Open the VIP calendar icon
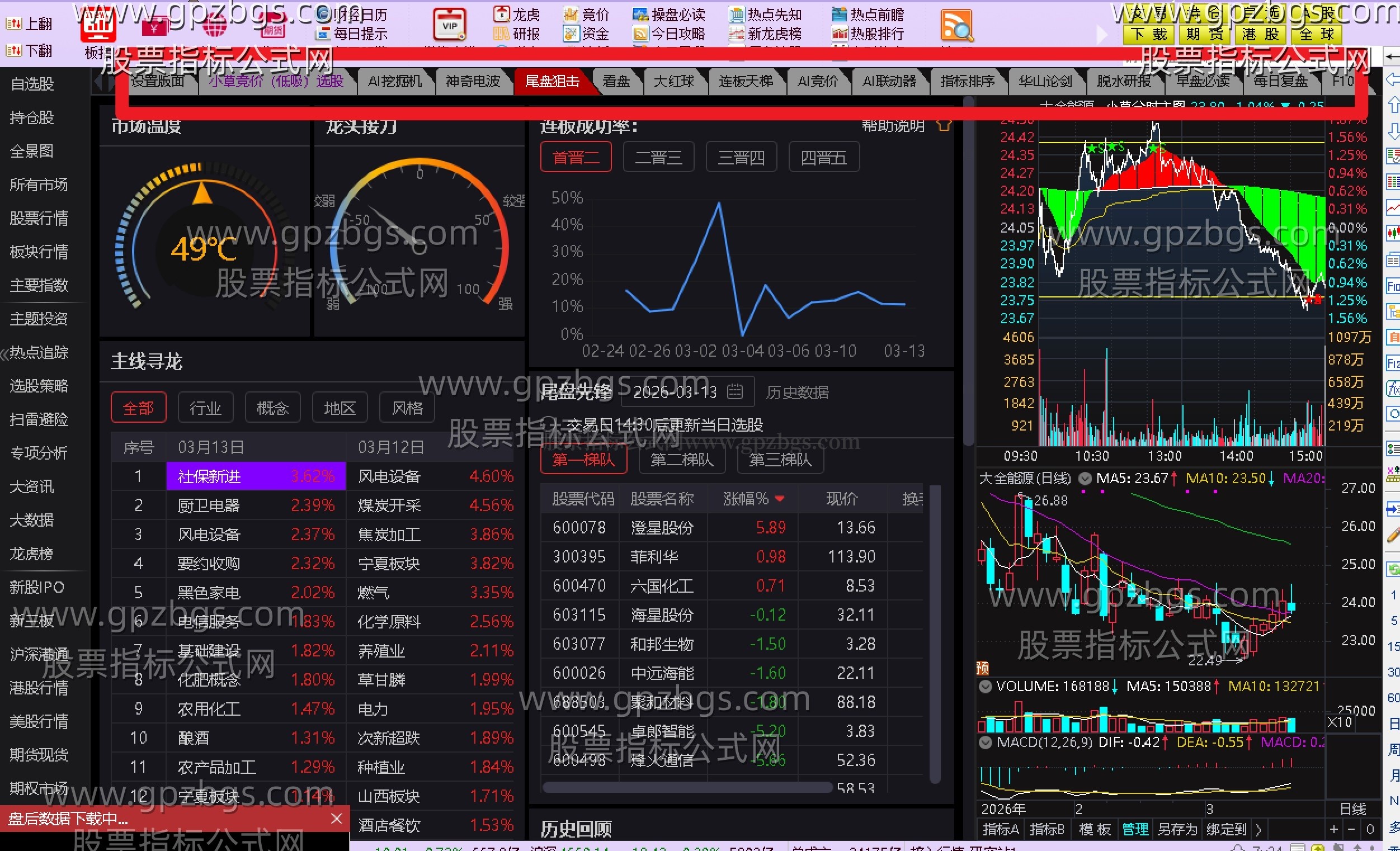 click(x=450, y=25)
